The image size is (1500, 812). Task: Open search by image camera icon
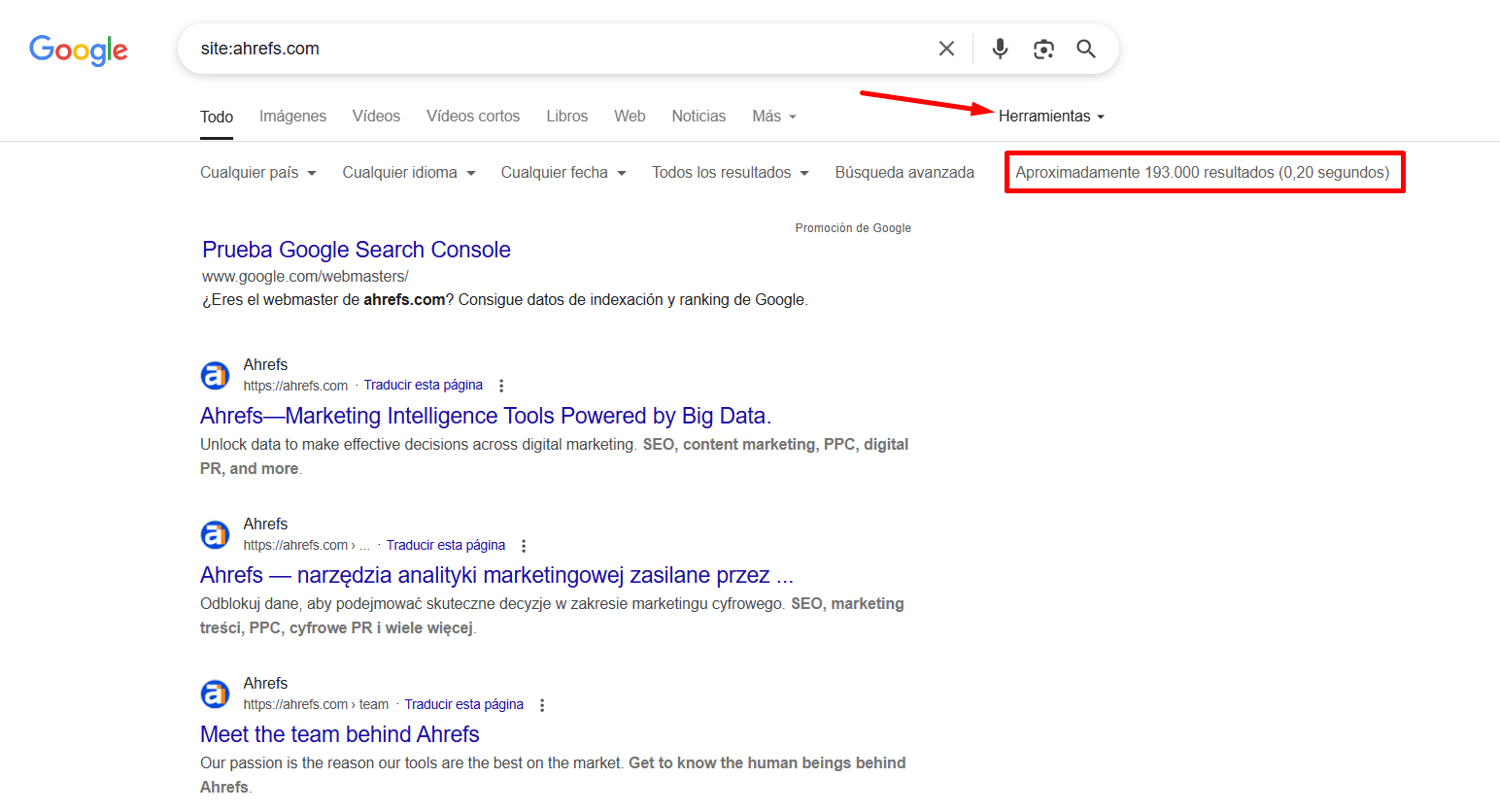(x=1043, y=49)
